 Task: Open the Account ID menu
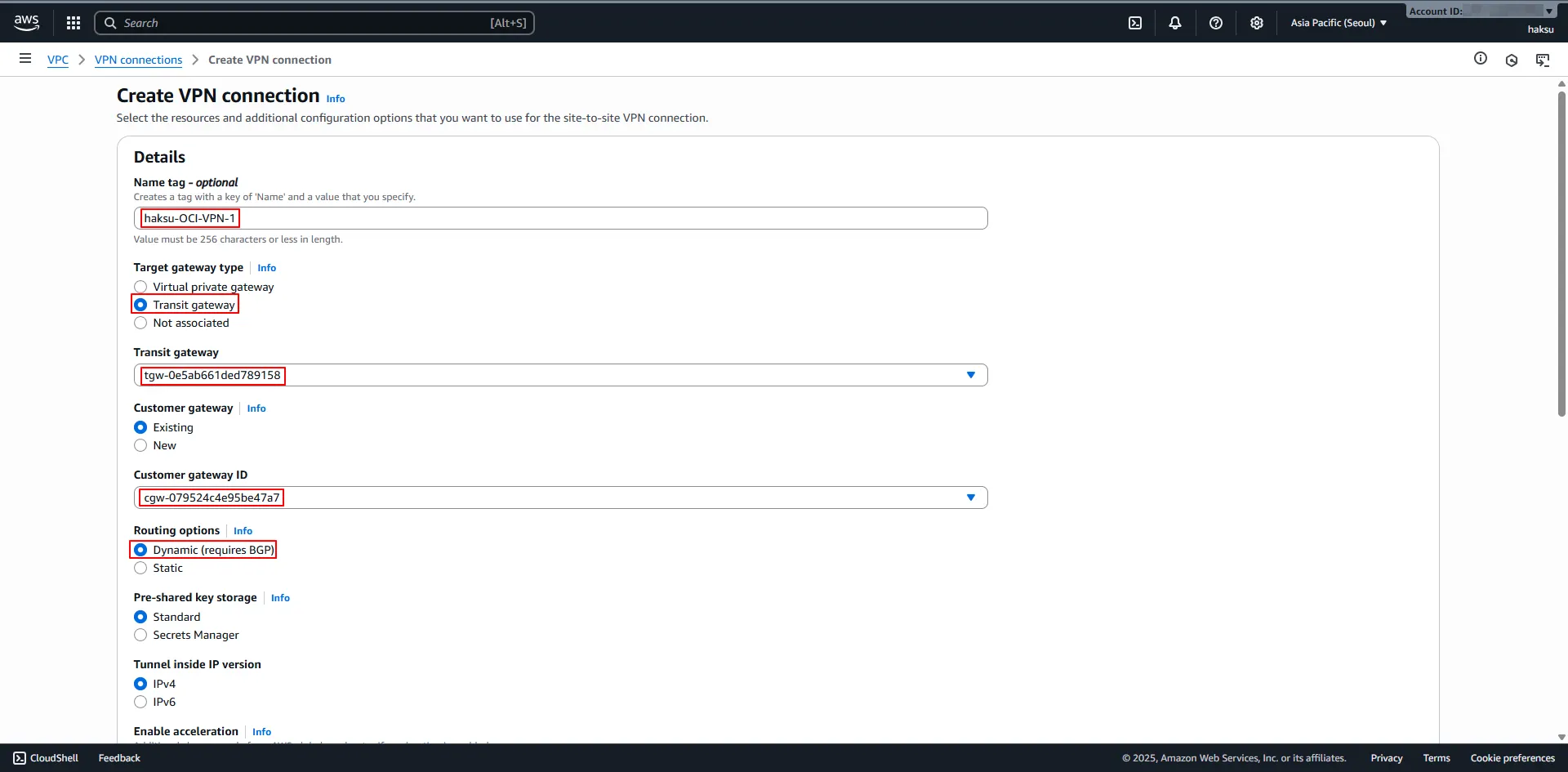[1481, 11]
